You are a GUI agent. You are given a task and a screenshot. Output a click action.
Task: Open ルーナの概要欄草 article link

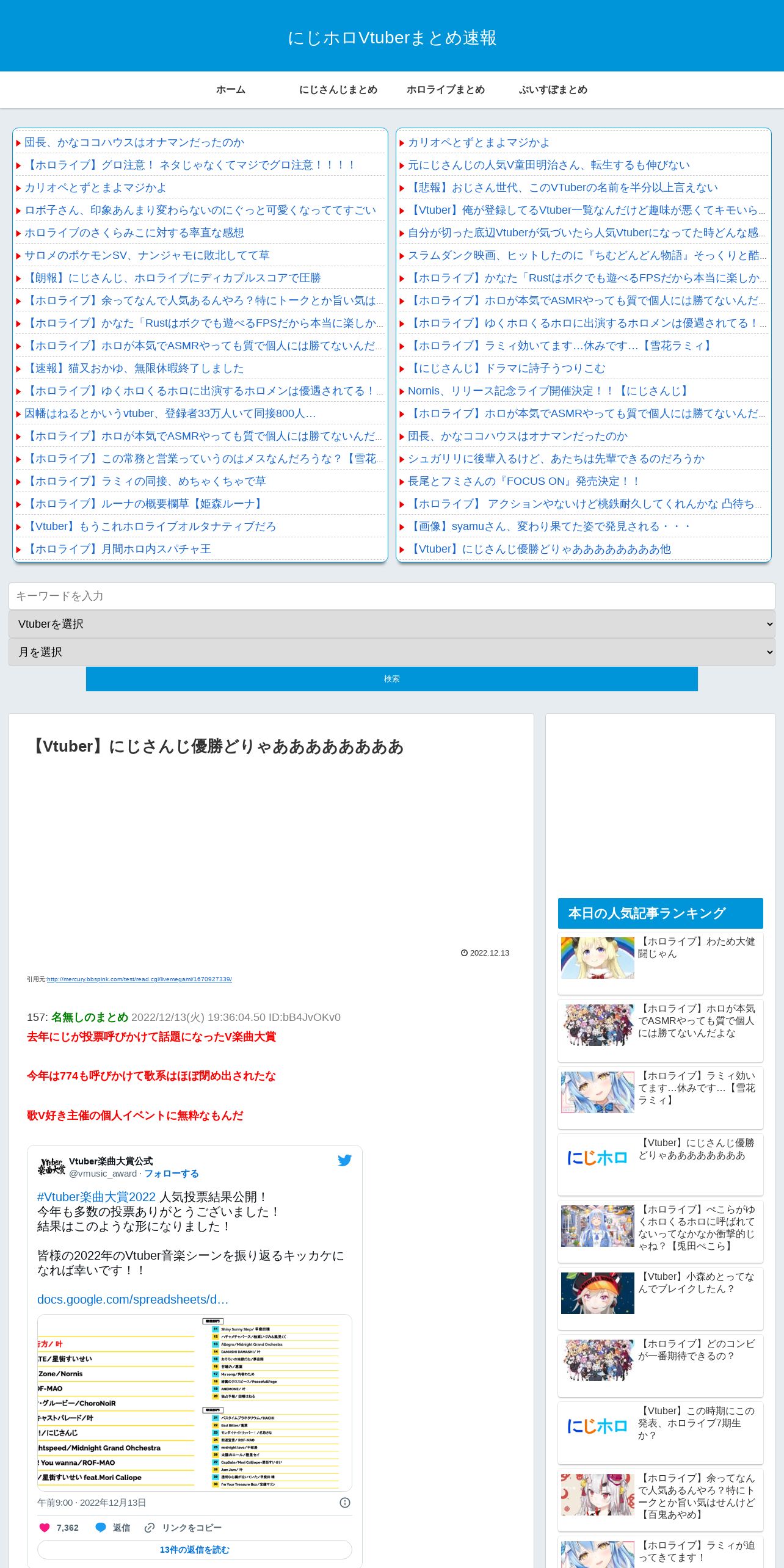click(x=145, y=504)
